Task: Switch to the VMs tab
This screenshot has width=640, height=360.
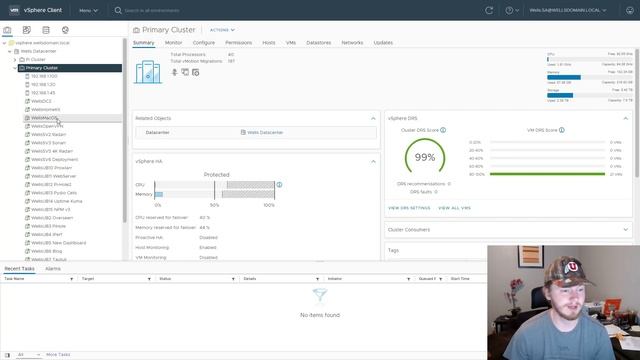Action: click(x=291, y=42)
